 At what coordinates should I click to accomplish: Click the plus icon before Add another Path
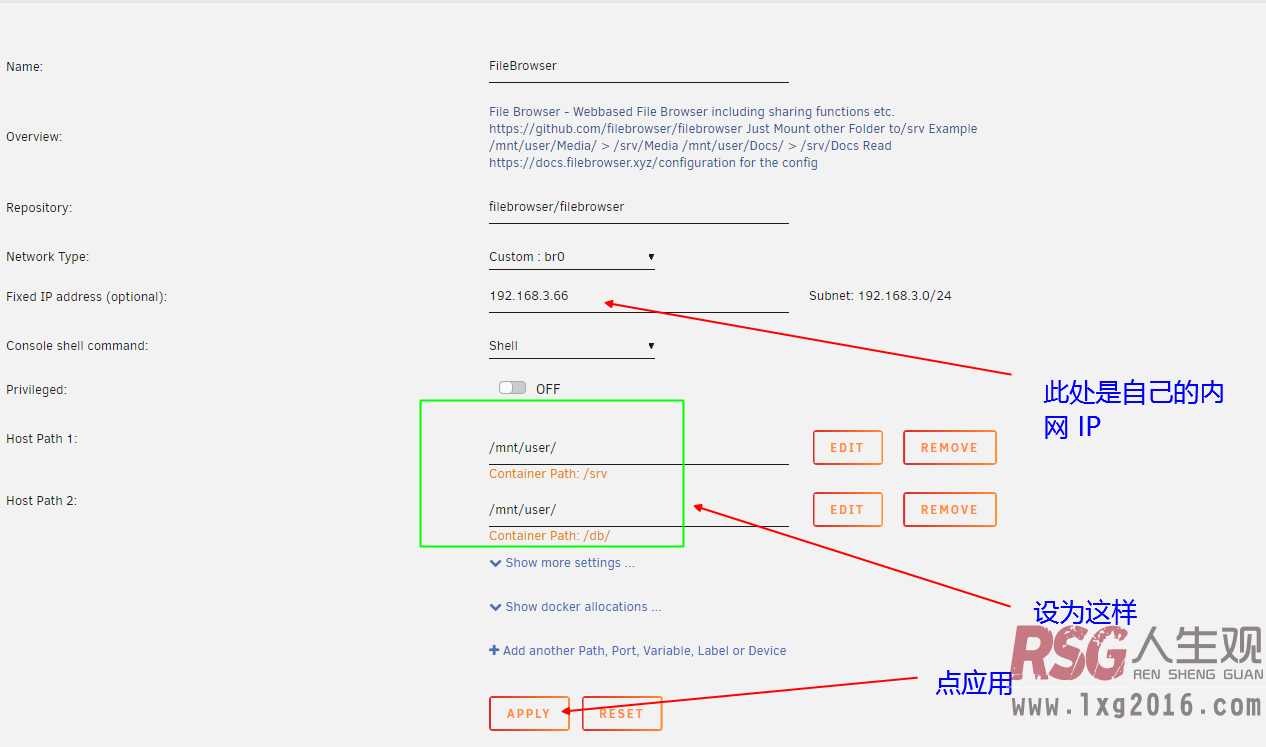[494, 651]
